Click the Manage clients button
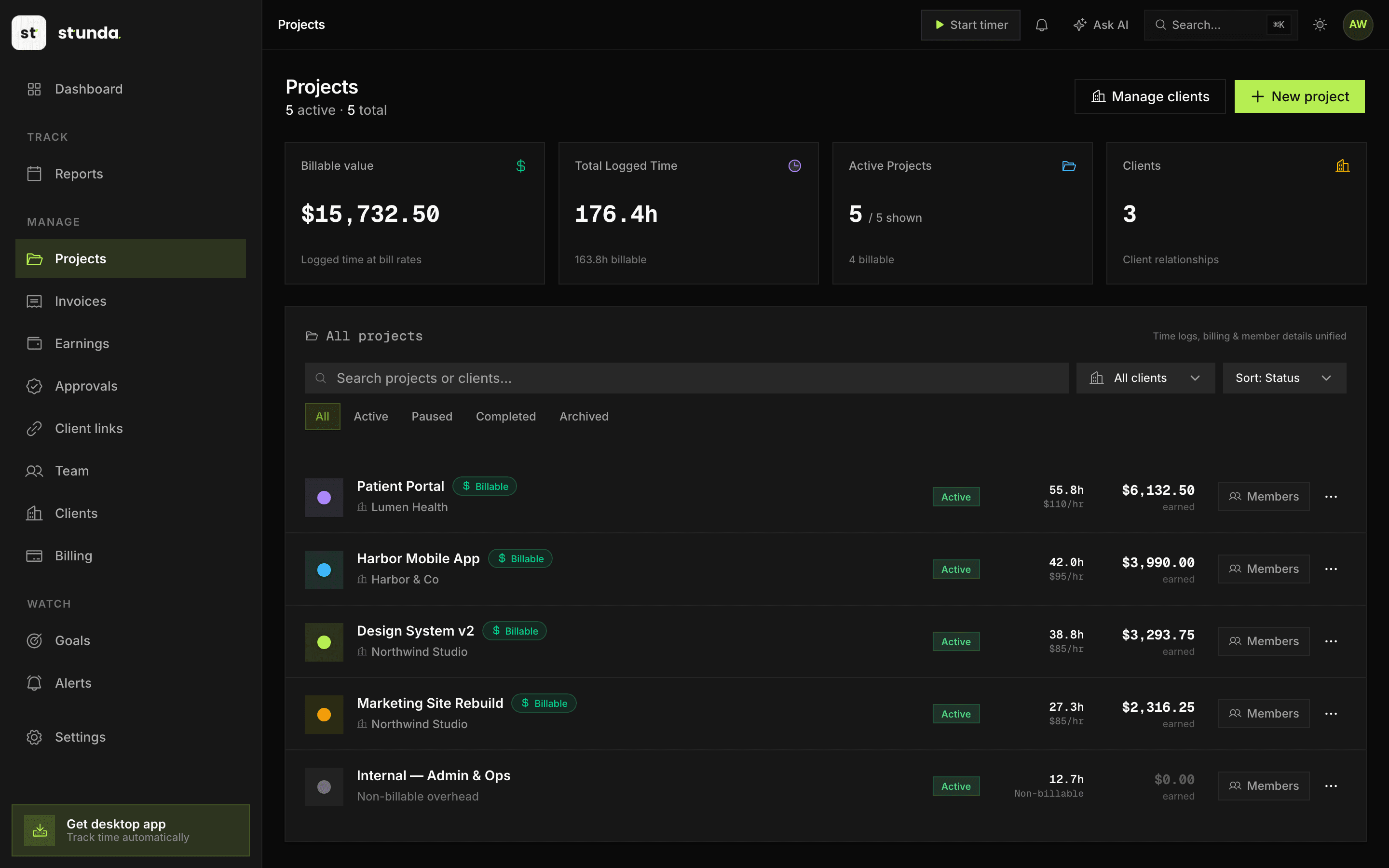Viewport: 1389px width, 868px height. pos(1150,96)
